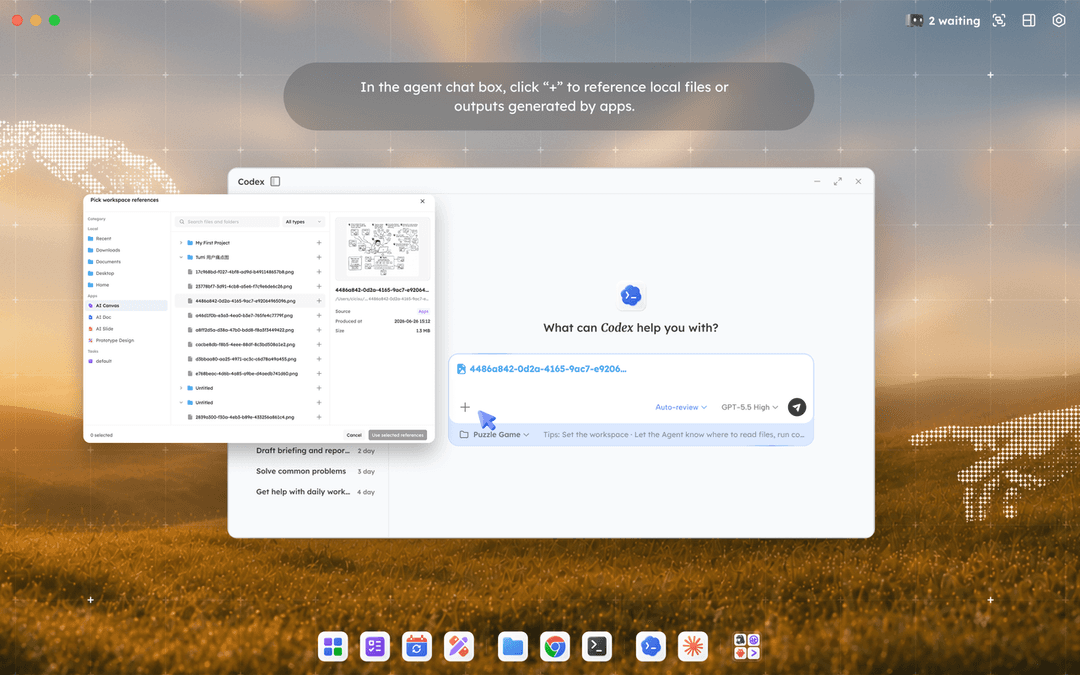Add file 2839a300 png with its plus
This screenshot has width=1080, height=675.
(x=319, y=417)
